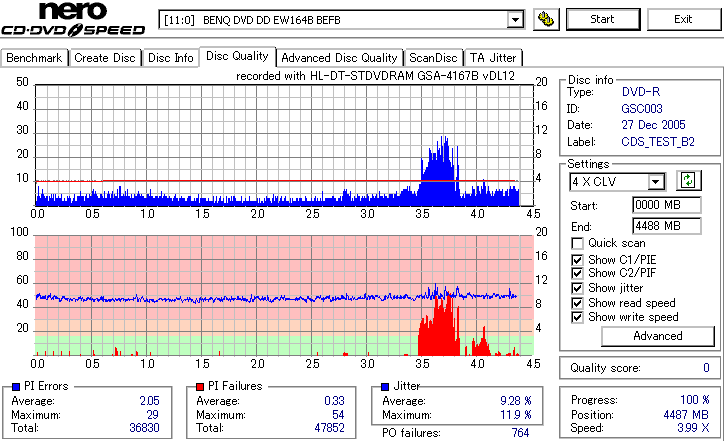Viewport: 724px width, 441px height.
Task: Toggle the Show C1/PIE checkbox
Action: (577, 260)
